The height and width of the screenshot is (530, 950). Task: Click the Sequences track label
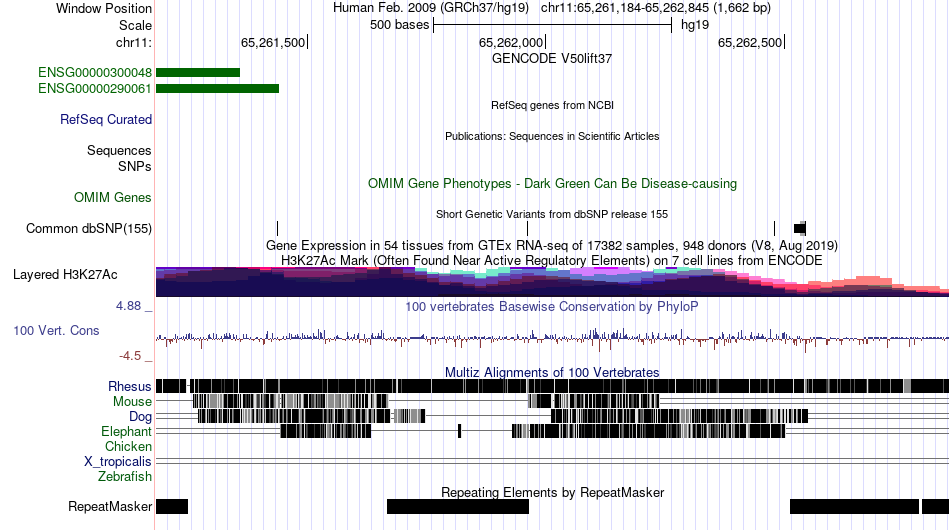(x=119, y=150)
